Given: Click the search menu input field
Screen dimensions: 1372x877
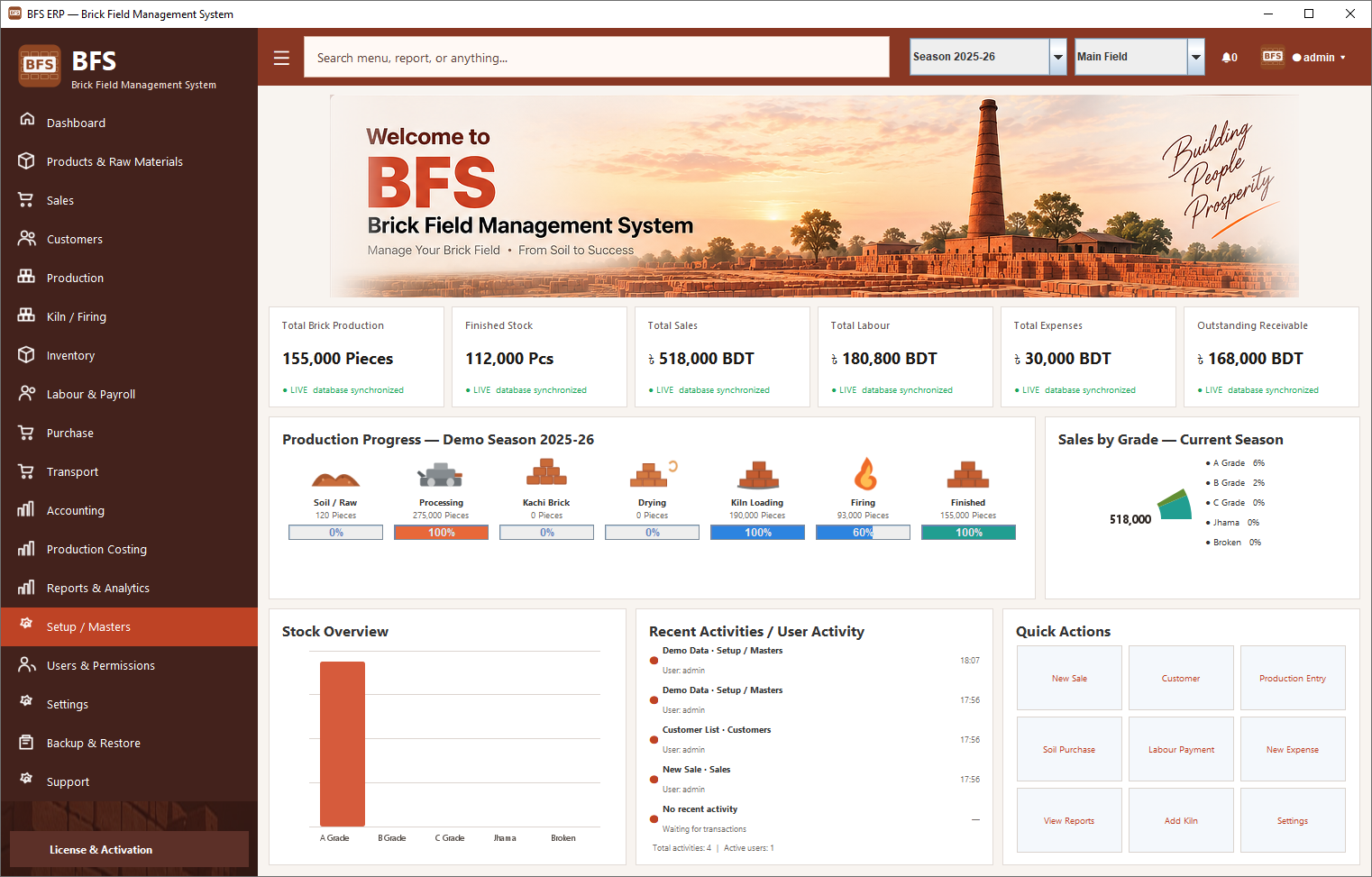Looking at the screenshot, I should pos(597,58).
